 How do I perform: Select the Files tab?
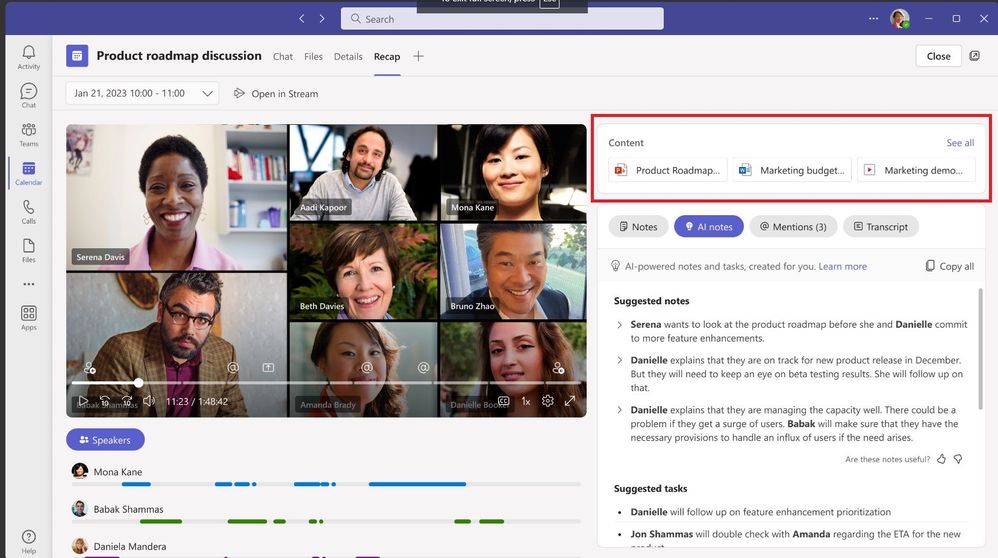pyautogui.click(x=313, y=57)
